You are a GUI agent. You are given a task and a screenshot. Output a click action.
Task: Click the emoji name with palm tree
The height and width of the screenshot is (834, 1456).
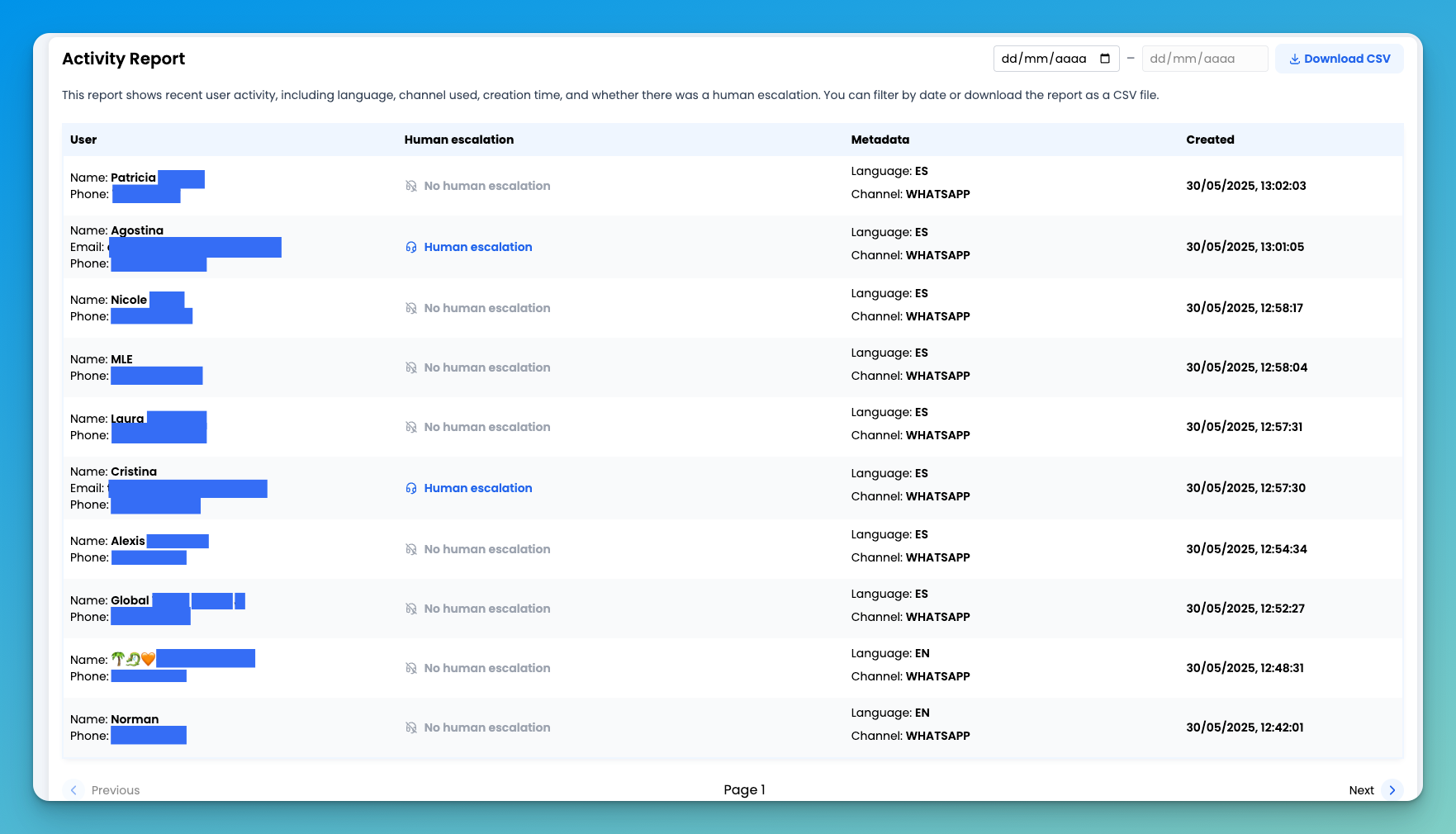pyautogui.click(x=133, y=659)
